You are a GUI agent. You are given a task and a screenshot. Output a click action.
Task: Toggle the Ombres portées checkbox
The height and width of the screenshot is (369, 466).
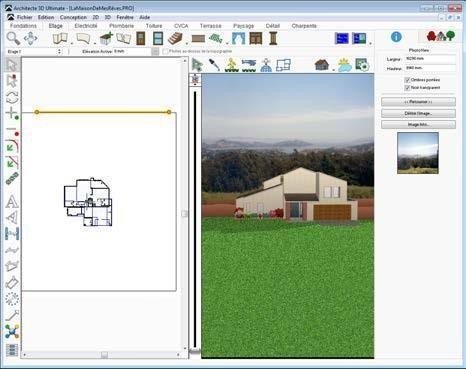[407, 80]
